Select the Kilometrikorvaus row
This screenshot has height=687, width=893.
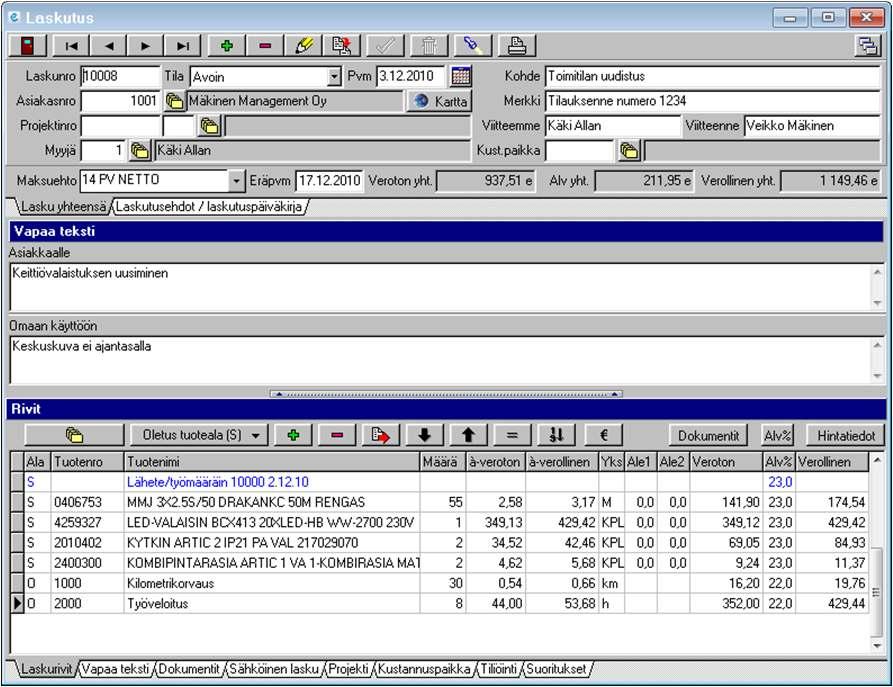coord(440,583)
